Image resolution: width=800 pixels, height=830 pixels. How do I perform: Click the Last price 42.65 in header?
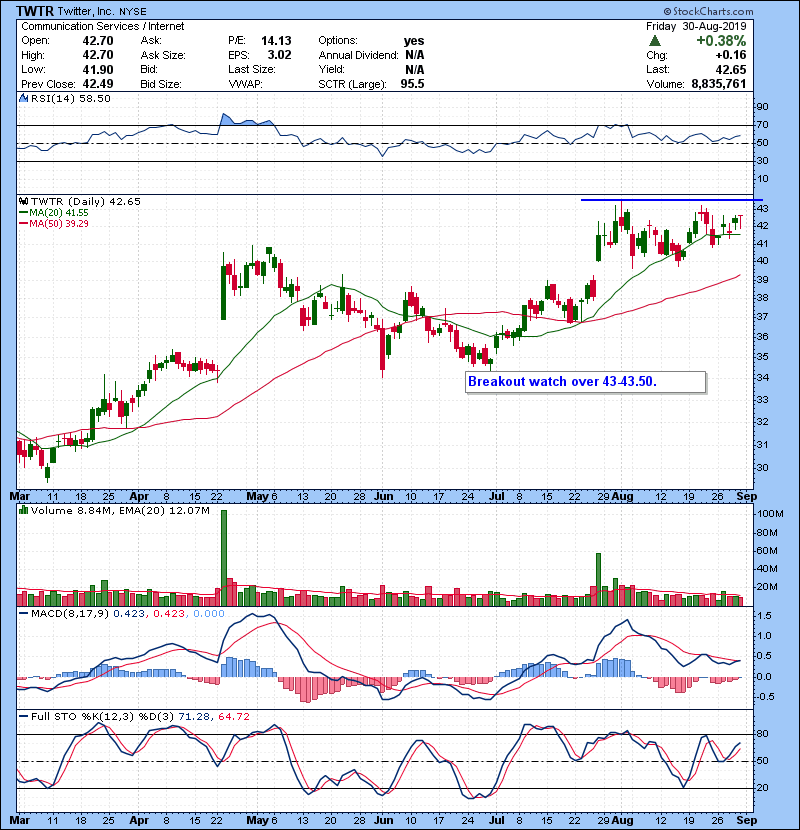click(731, 69)
